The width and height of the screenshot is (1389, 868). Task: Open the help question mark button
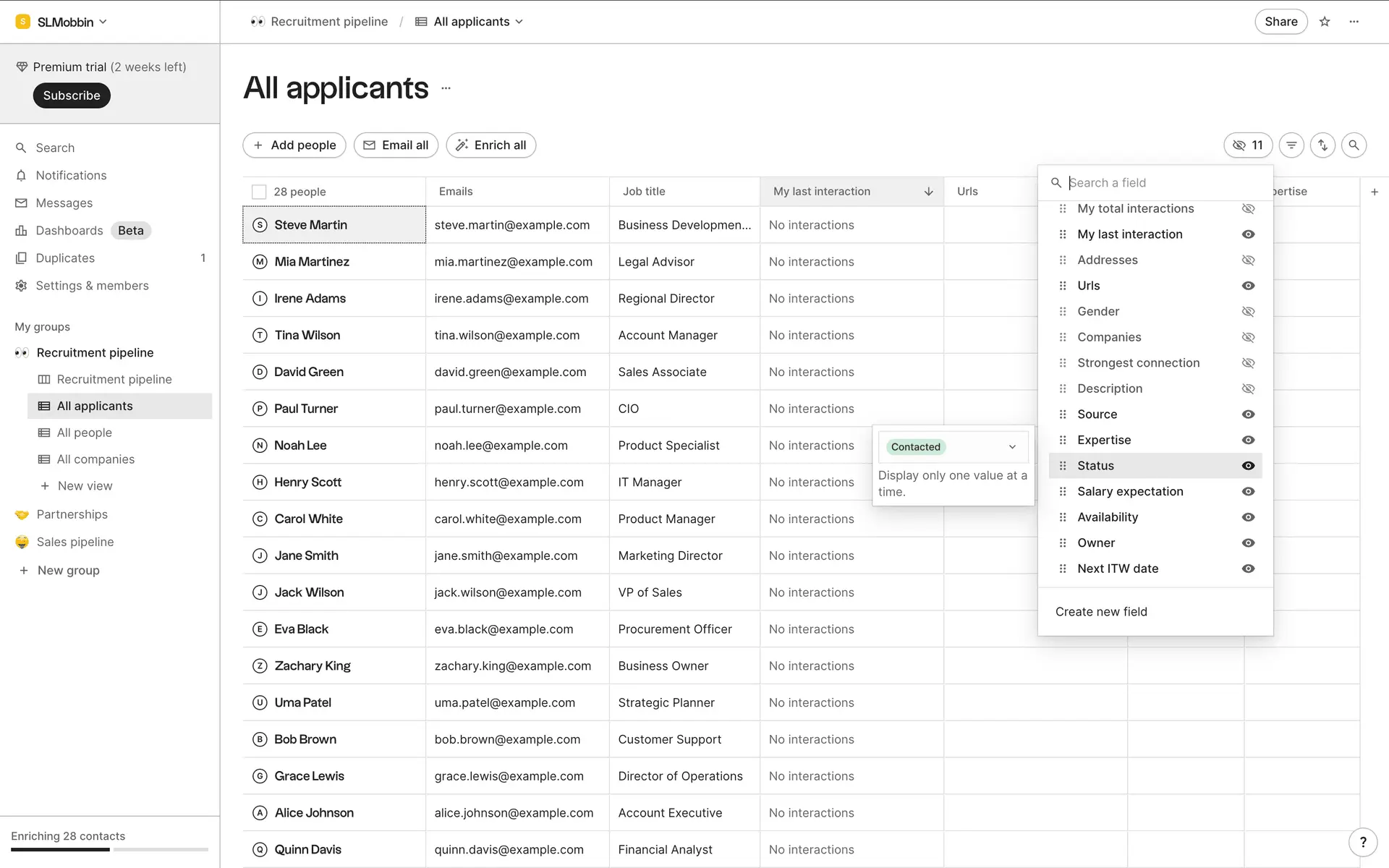[x=1363, y=842]
